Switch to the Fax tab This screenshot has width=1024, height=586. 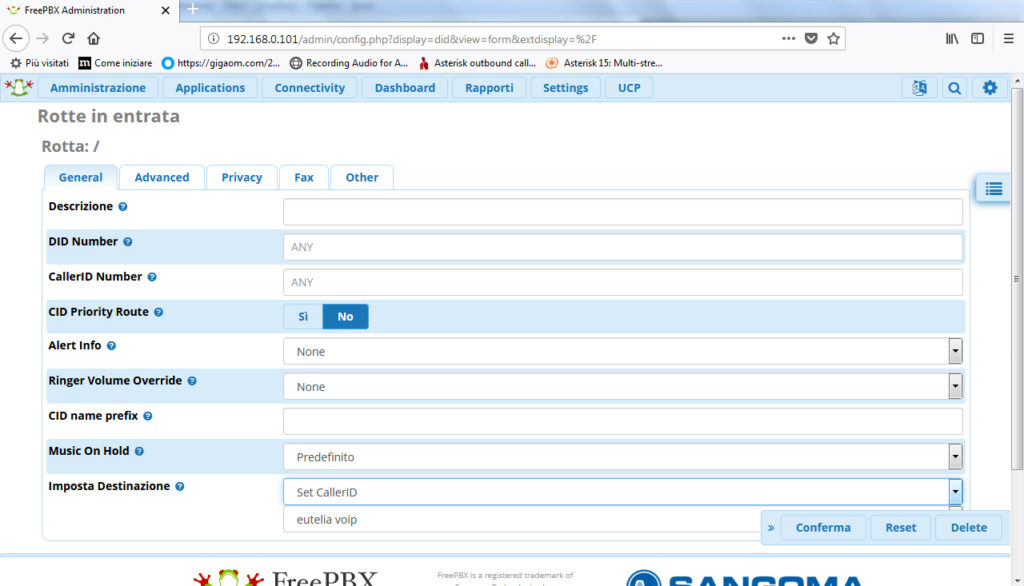[304, 178]
